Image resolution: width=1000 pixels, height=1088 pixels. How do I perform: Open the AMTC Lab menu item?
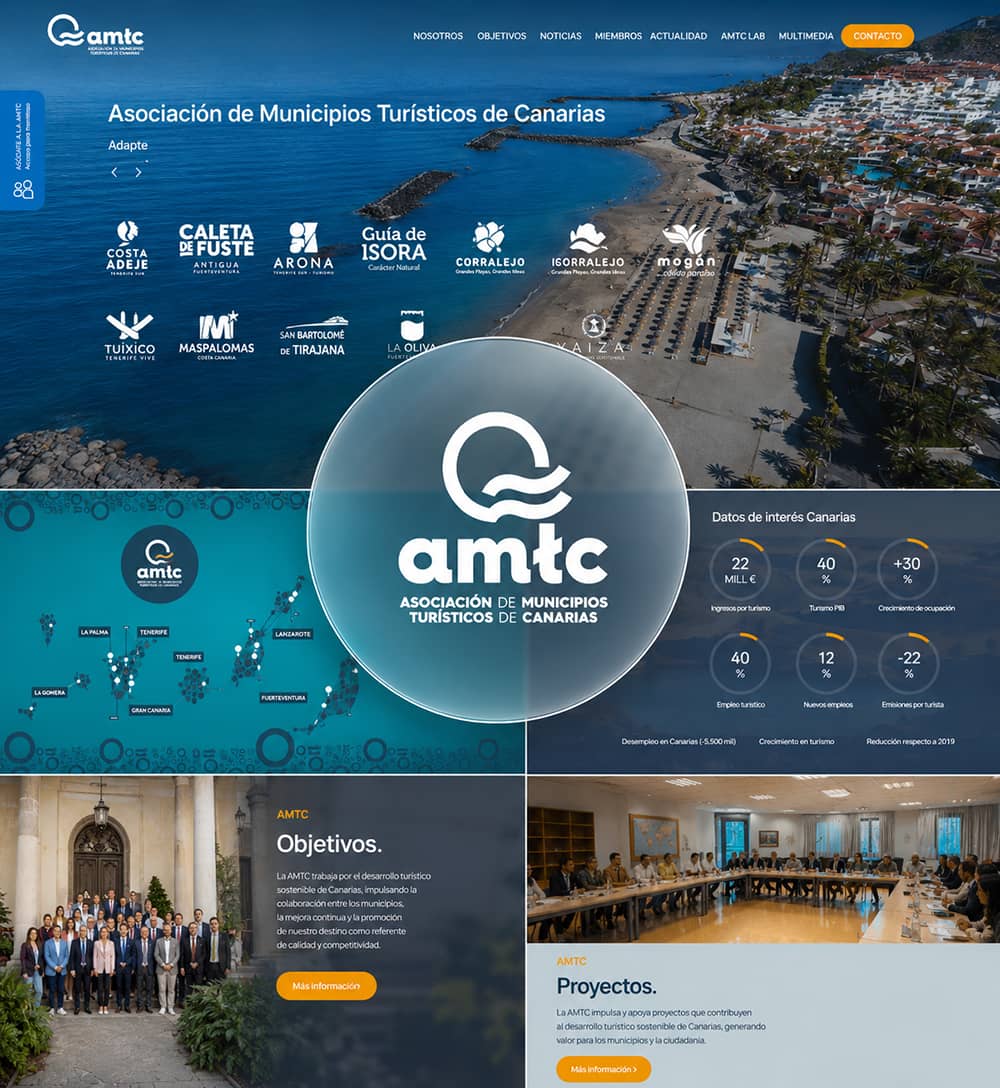click(x=743, y=36)
